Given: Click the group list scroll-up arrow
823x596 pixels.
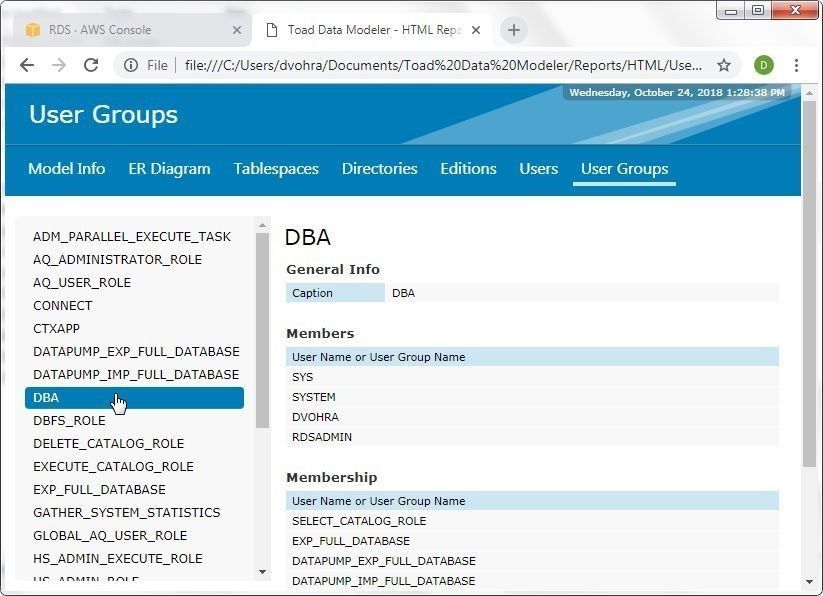Looking at the screenshot, I should pos(262,225).
